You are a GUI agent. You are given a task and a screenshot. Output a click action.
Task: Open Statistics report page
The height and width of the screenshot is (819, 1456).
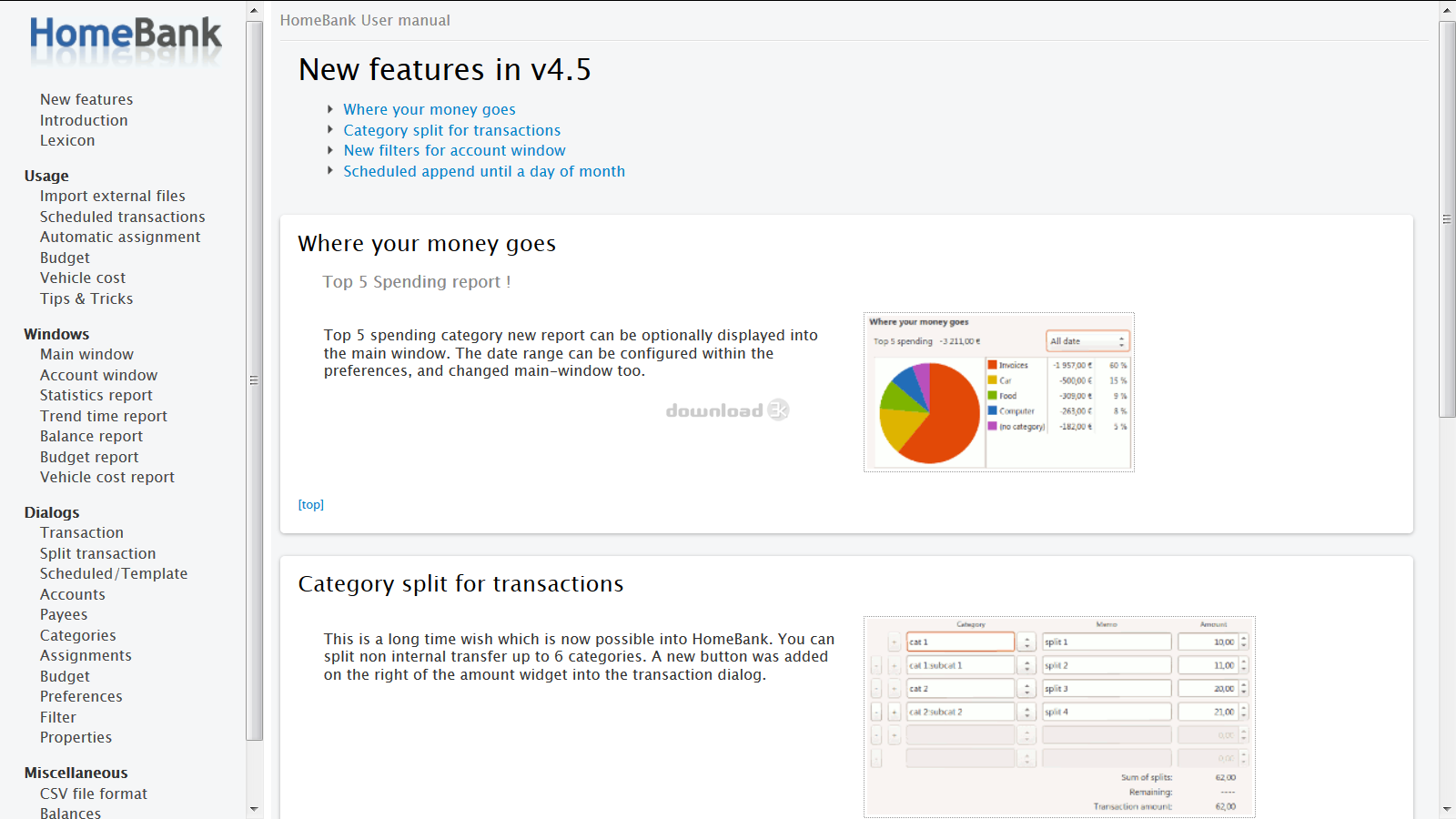coord(96,395)
